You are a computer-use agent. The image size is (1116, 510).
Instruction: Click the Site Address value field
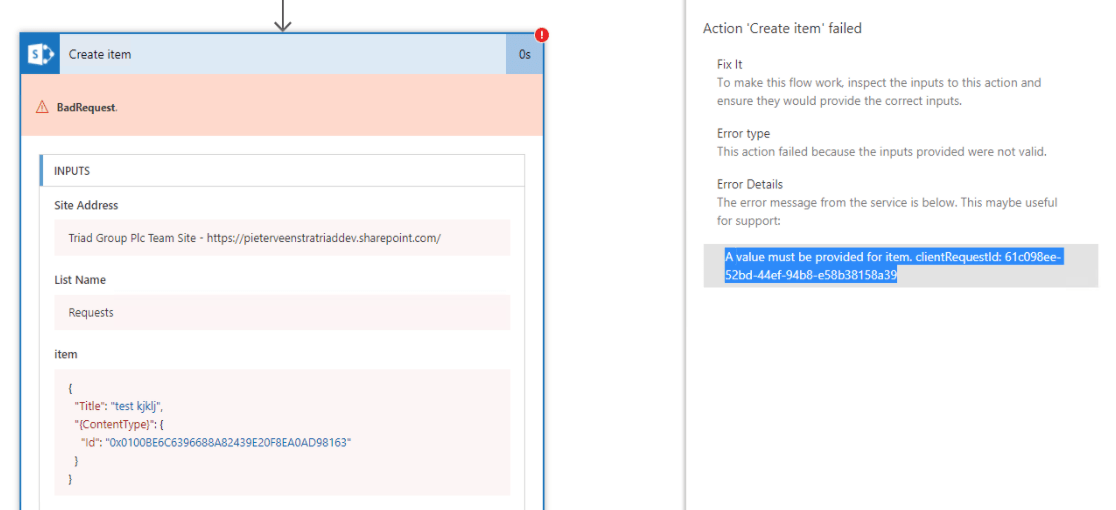coord(283,238)
